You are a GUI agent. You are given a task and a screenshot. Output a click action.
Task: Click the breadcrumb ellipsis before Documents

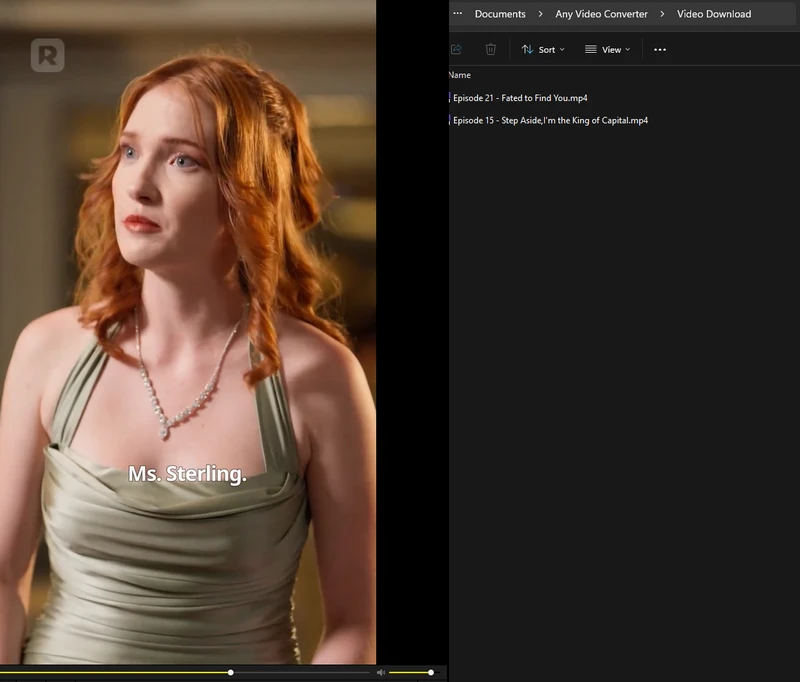pos(457,14)
